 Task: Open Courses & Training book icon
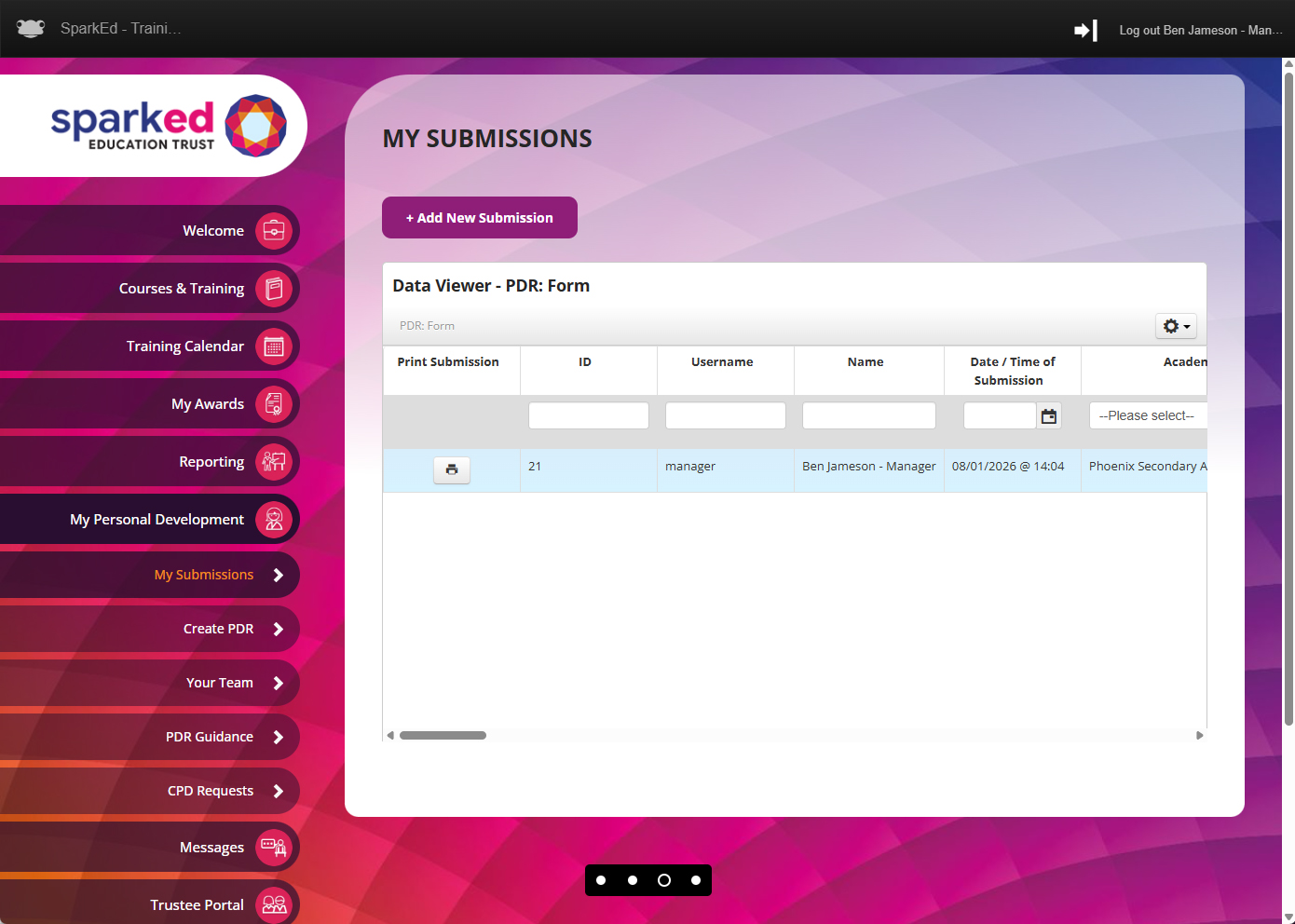coord(274,289)
